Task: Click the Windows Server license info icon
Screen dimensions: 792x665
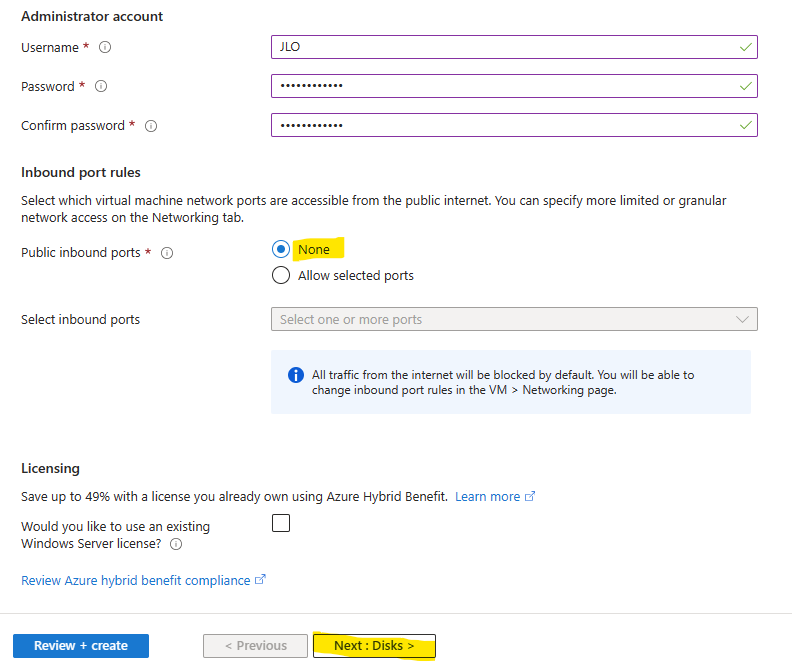Action: (x=176, y=544)
